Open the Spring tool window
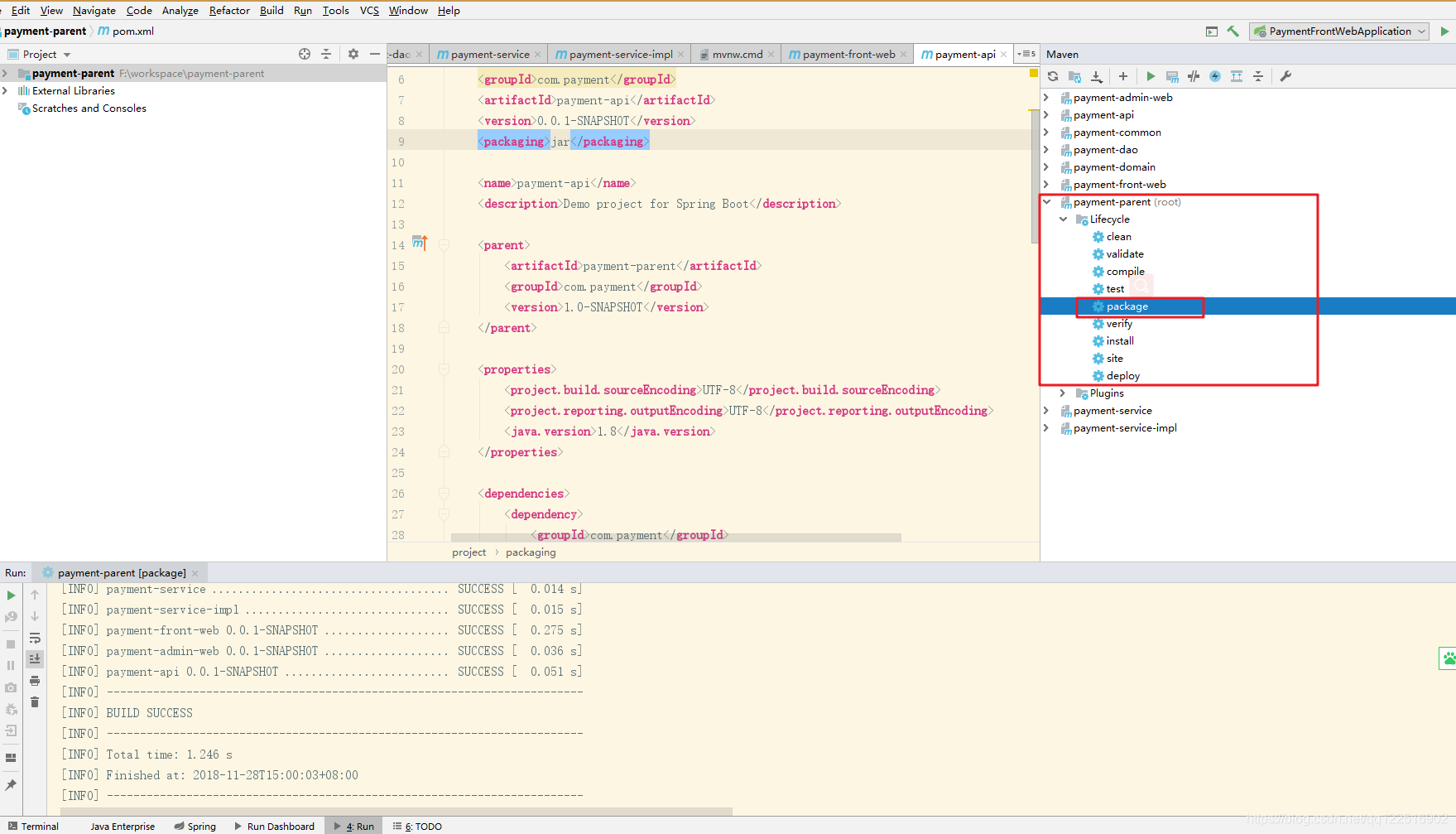The image size is (1456, 834). pos(195,826)
